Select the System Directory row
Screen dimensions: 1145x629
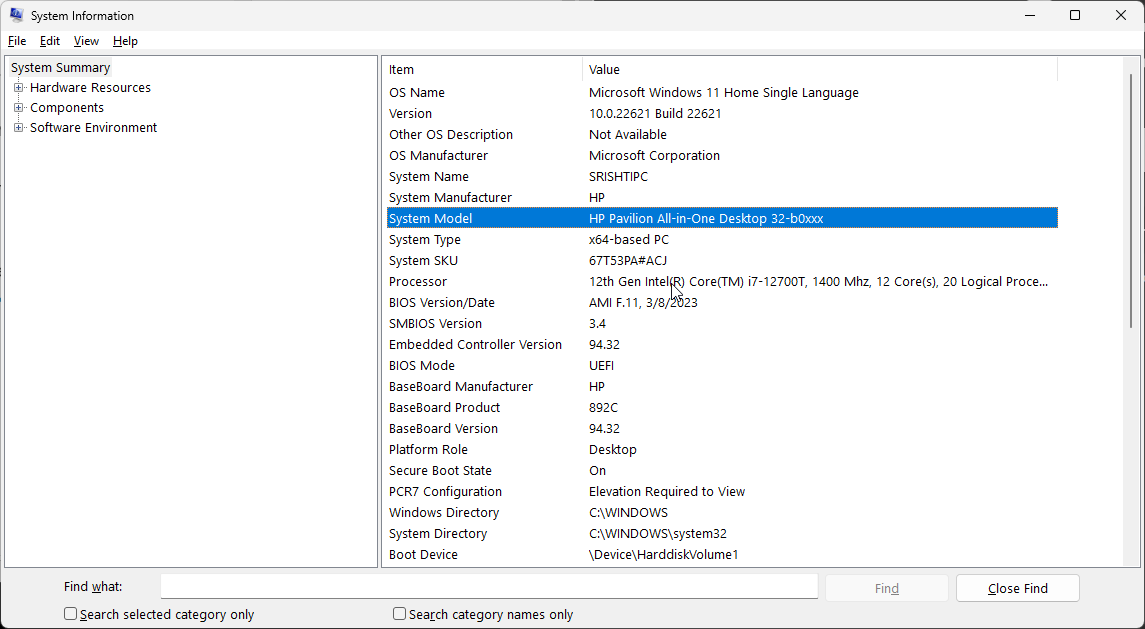tap(722, 534)
